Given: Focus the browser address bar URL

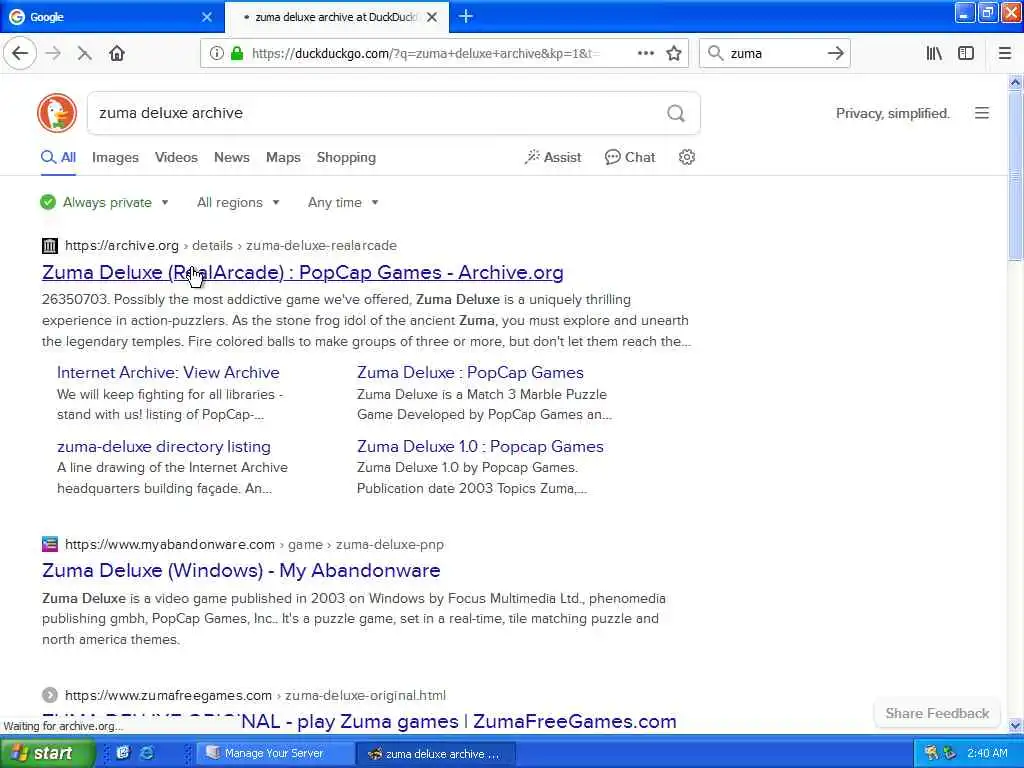Looking at the screenshot, I should pyautogui.click(x=424, y=54).
